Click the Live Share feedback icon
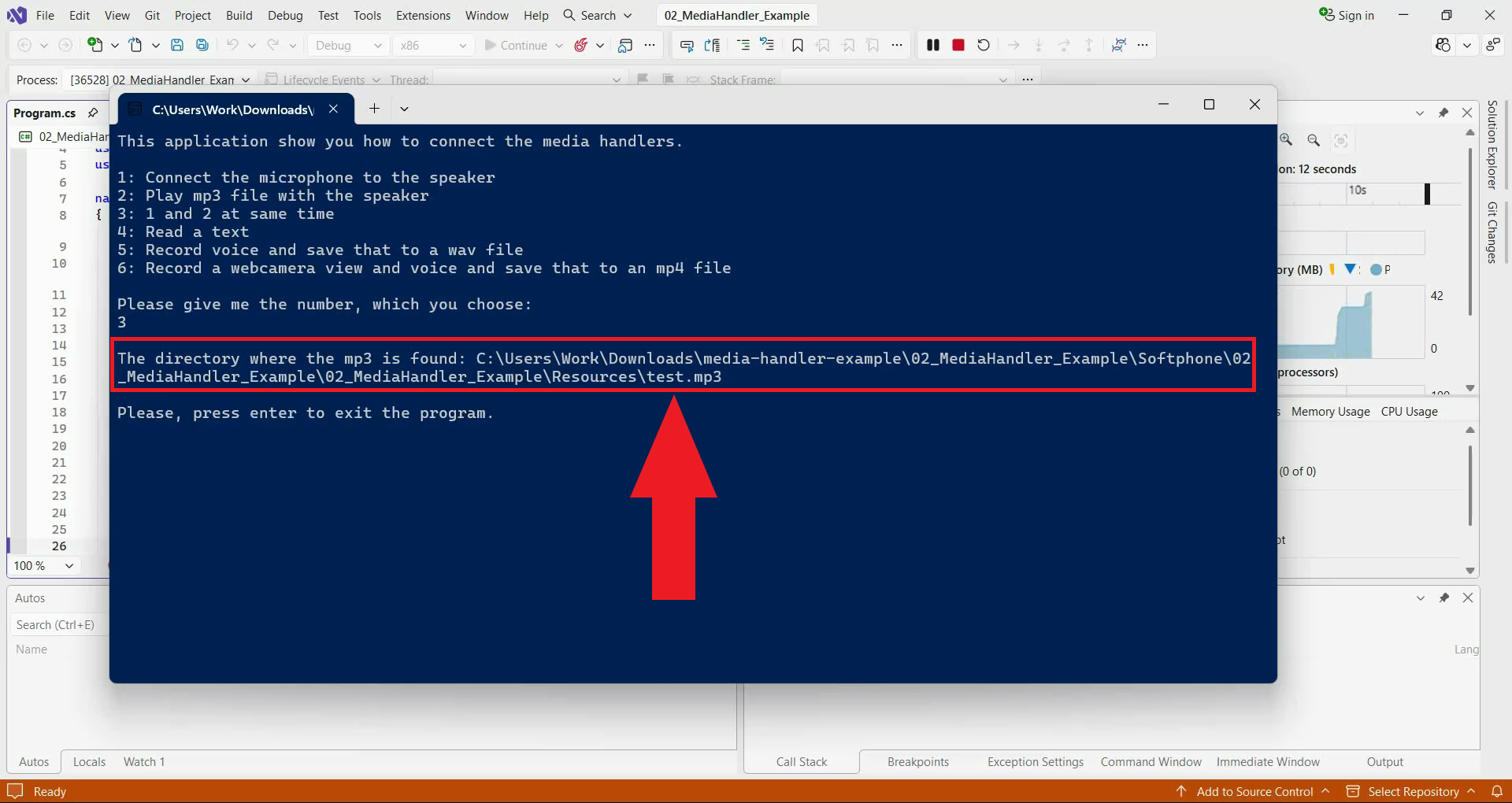The width and height of the screenshot is (1512, 803). tap(1493, 45)
